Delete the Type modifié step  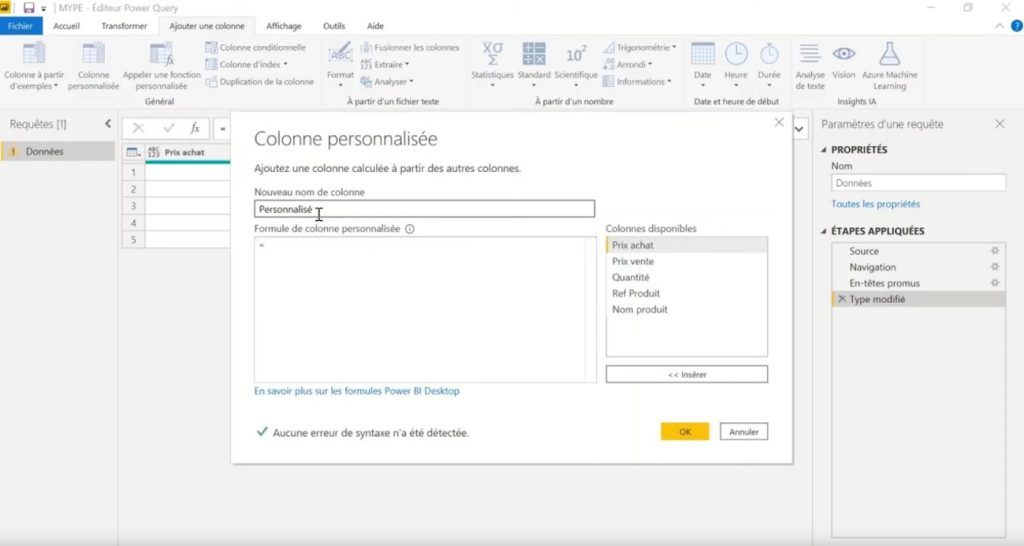(842, 299)
